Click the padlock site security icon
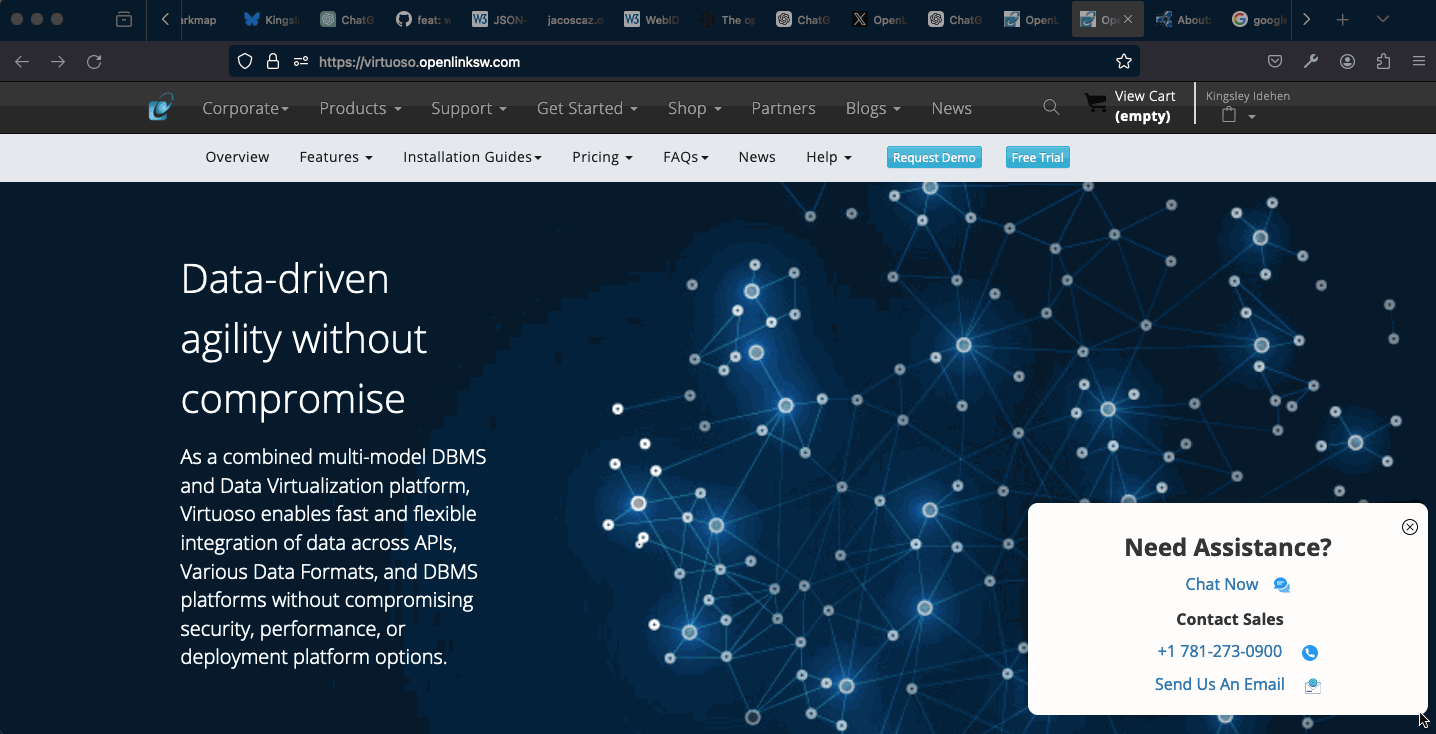This screenshot has height=734, width=1436. pyautogui.click(x=272, y=62)
